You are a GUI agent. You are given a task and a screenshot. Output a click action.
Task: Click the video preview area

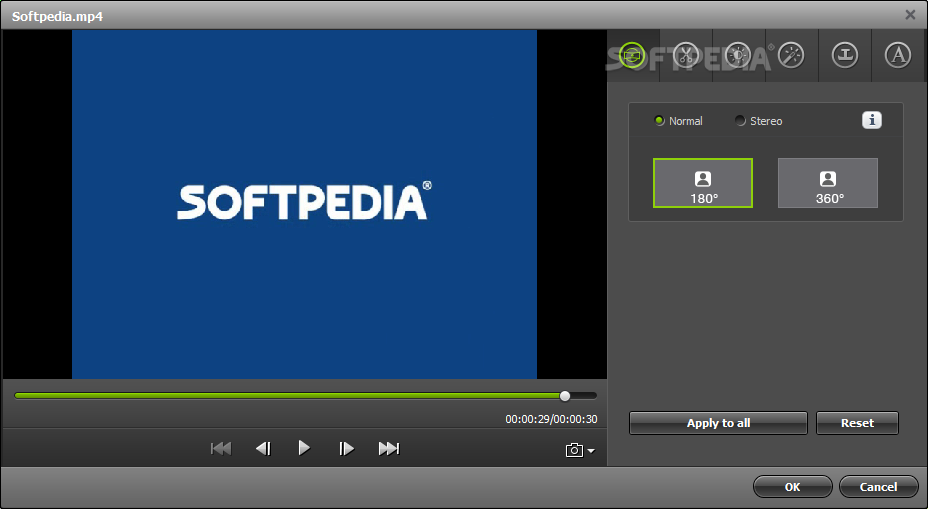tap(304, 204)
